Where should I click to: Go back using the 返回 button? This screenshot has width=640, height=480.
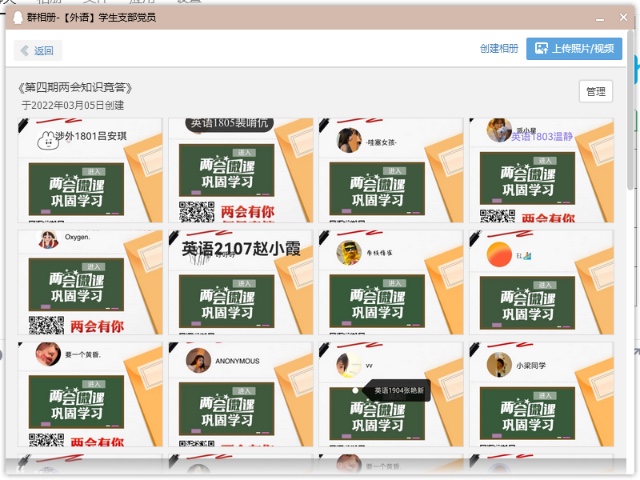(38, 51)
